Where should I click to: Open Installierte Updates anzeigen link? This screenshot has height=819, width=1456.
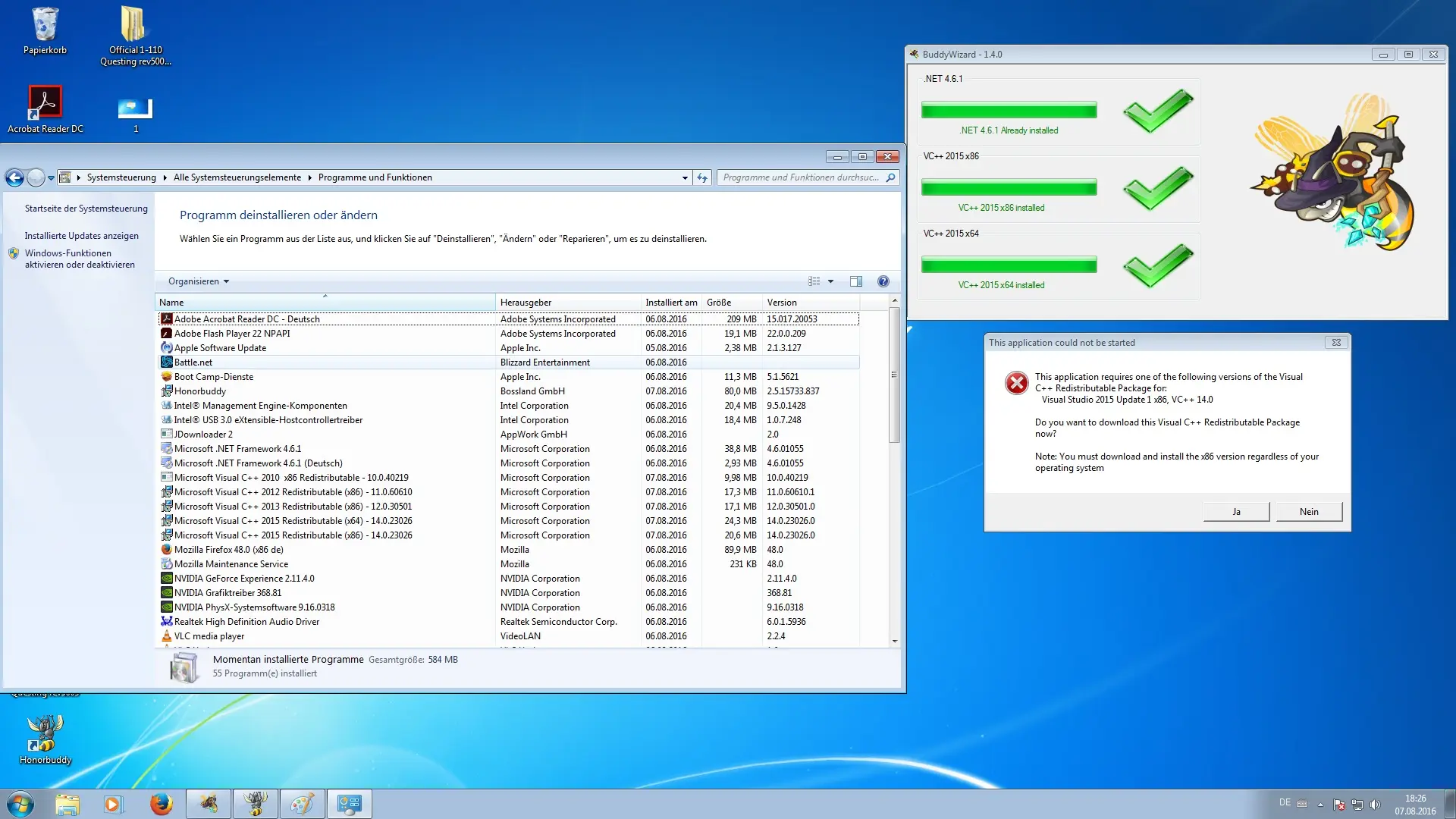tap(81, 236)
